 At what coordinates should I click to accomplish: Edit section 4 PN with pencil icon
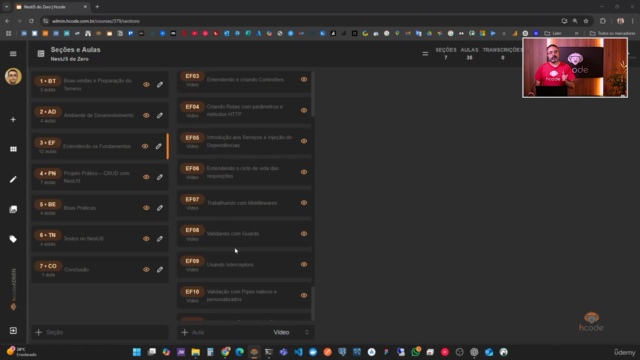click(160, 177)
